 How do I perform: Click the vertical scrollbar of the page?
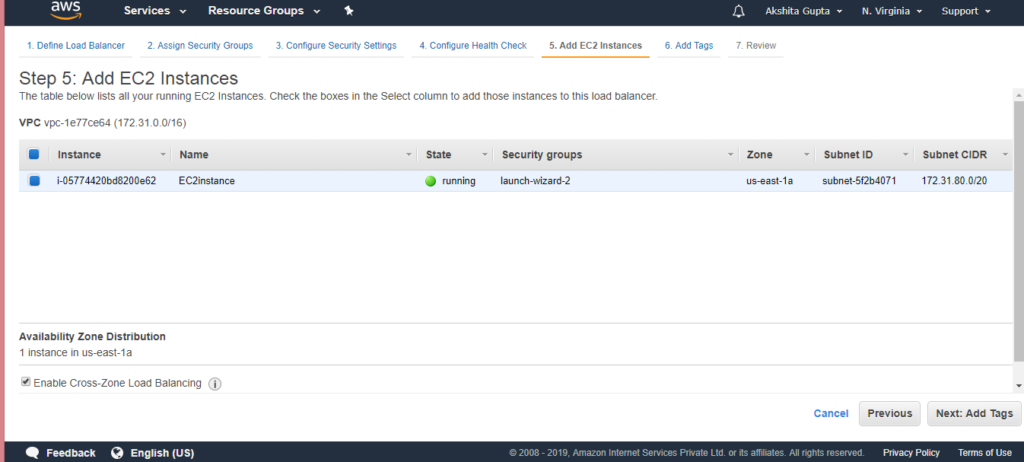click(x=1018, y=229)
